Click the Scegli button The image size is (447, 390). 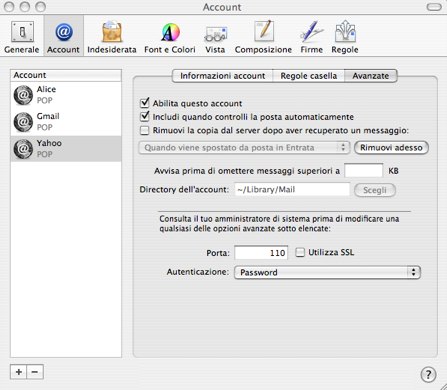coord(375,190)
